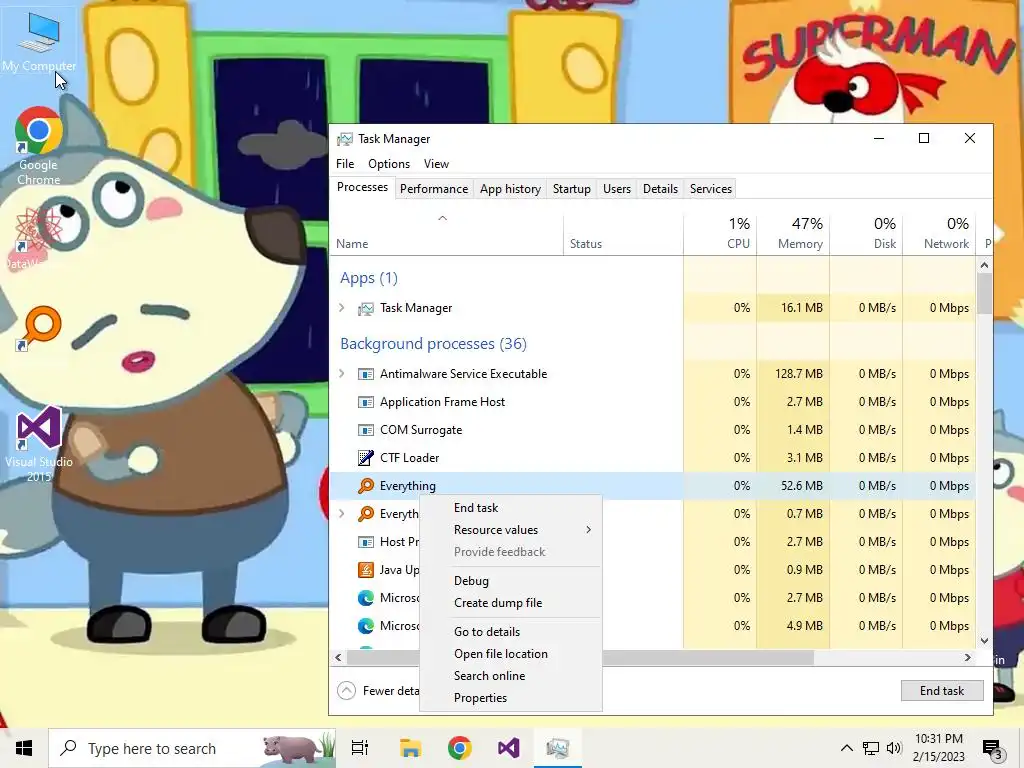Switch to the App history tab
Viewport: 1024px width, 768px height.
point(510,189)
